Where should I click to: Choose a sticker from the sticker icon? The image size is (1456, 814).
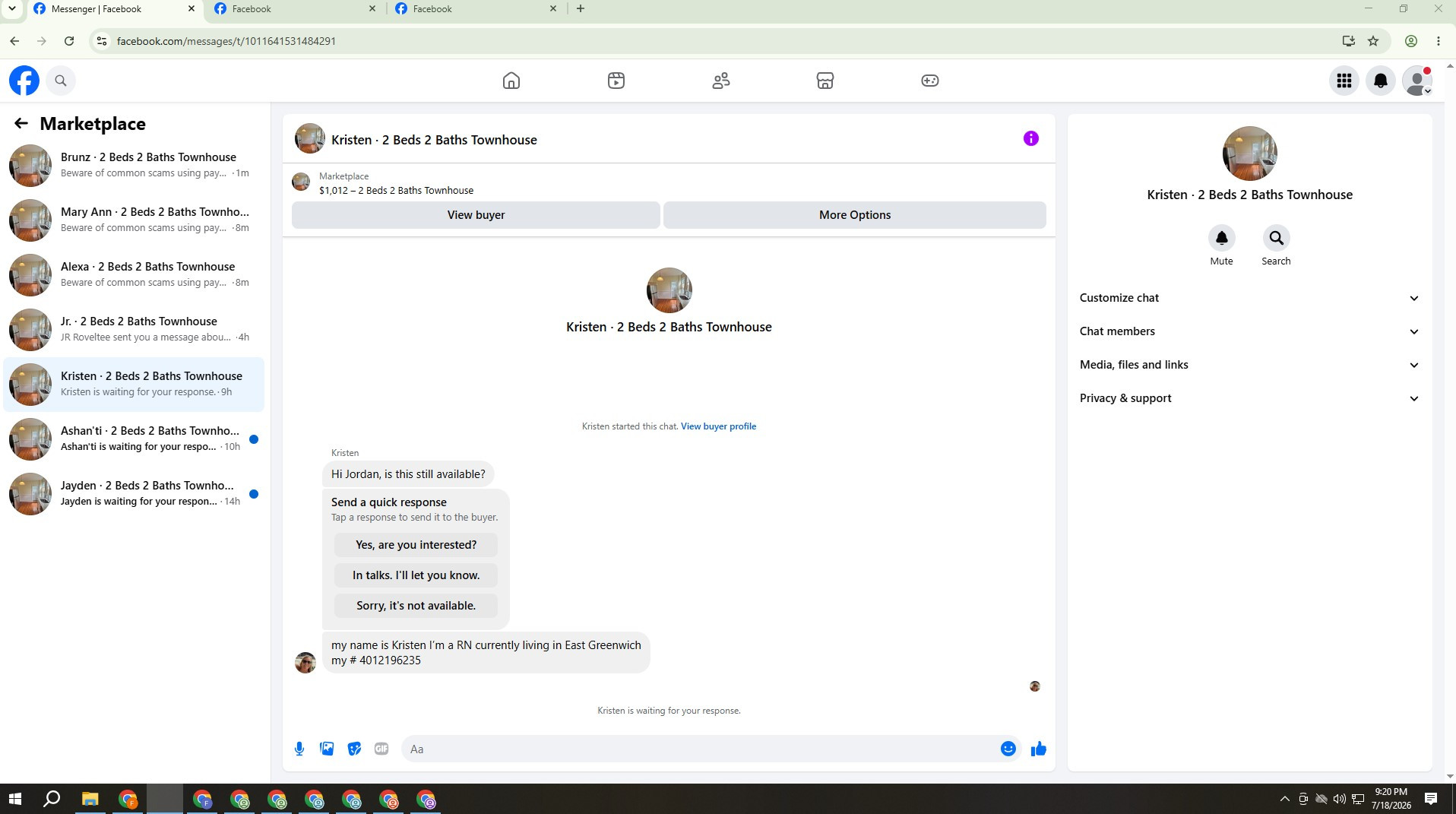click(x=354, y=749)
